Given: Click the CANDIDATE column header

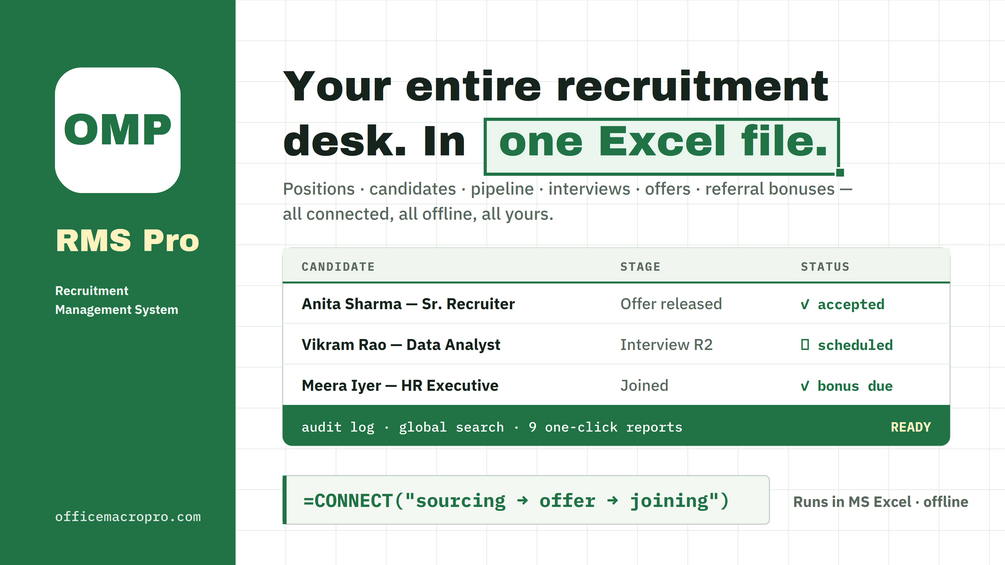Looking at the screenshot, I should 338,266.
